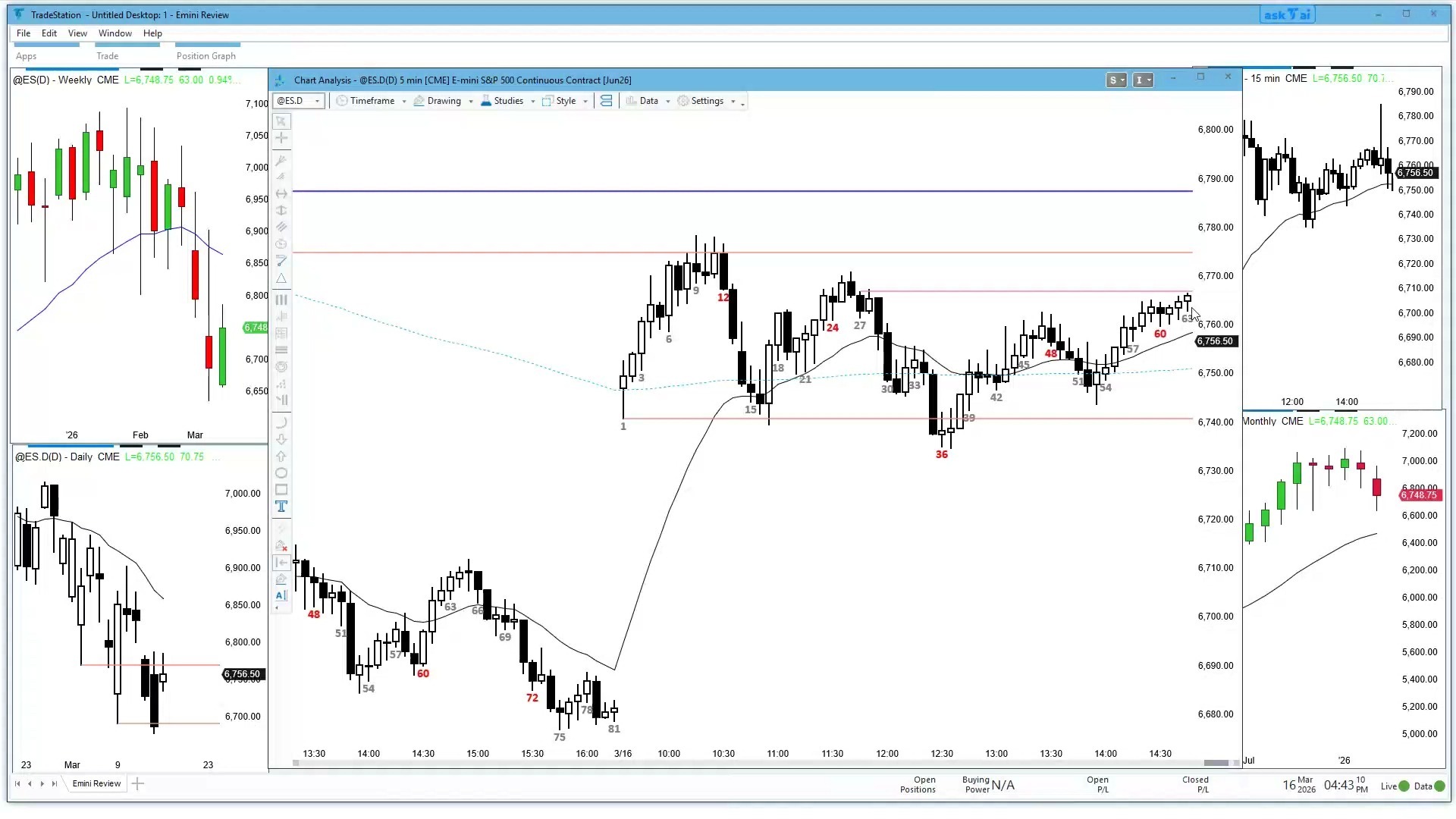Viewport: 1456px width, 819px height.
Task: Click the Open Positions status label
Action: click(918, 785)
